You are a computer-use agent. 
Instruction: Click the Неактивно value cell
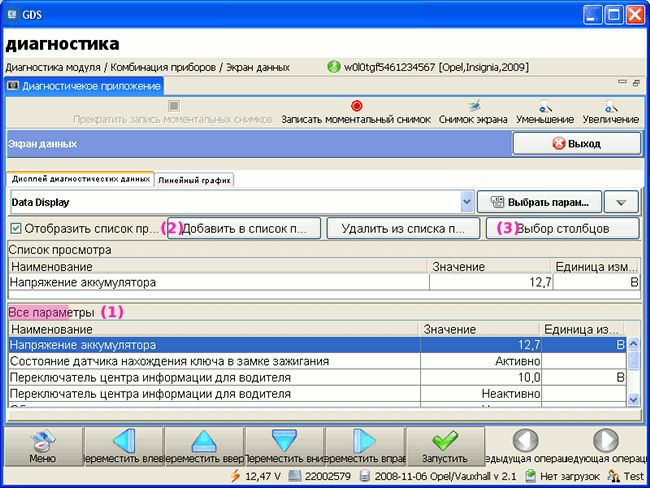pos(481,393)
